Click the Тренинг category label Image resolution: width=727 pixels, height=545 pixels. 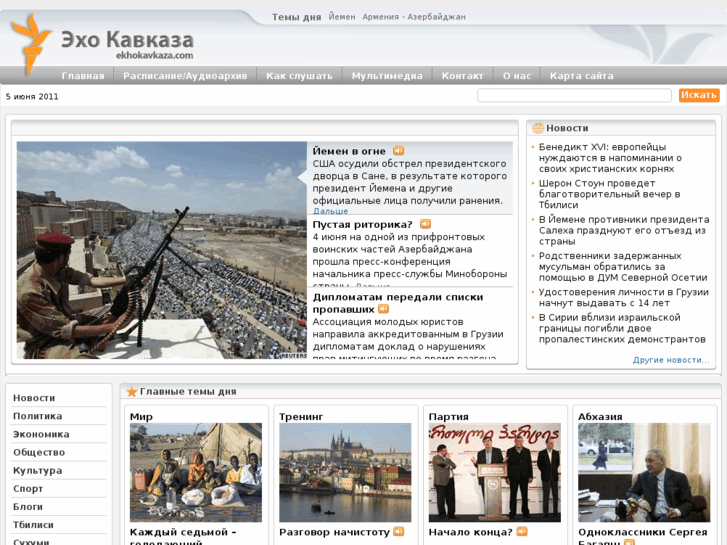(x=301, y=417)
